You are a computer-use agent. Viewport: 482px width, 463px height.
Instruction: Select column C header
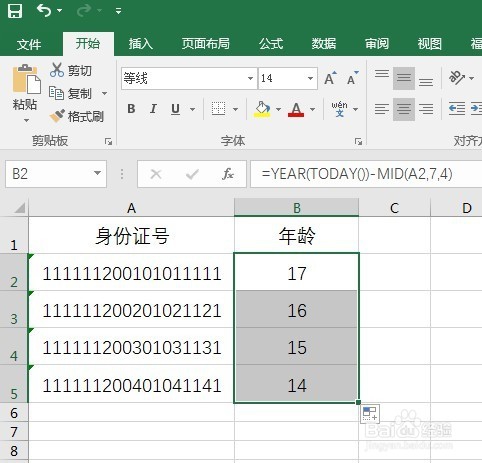click(x=394, y=208)
